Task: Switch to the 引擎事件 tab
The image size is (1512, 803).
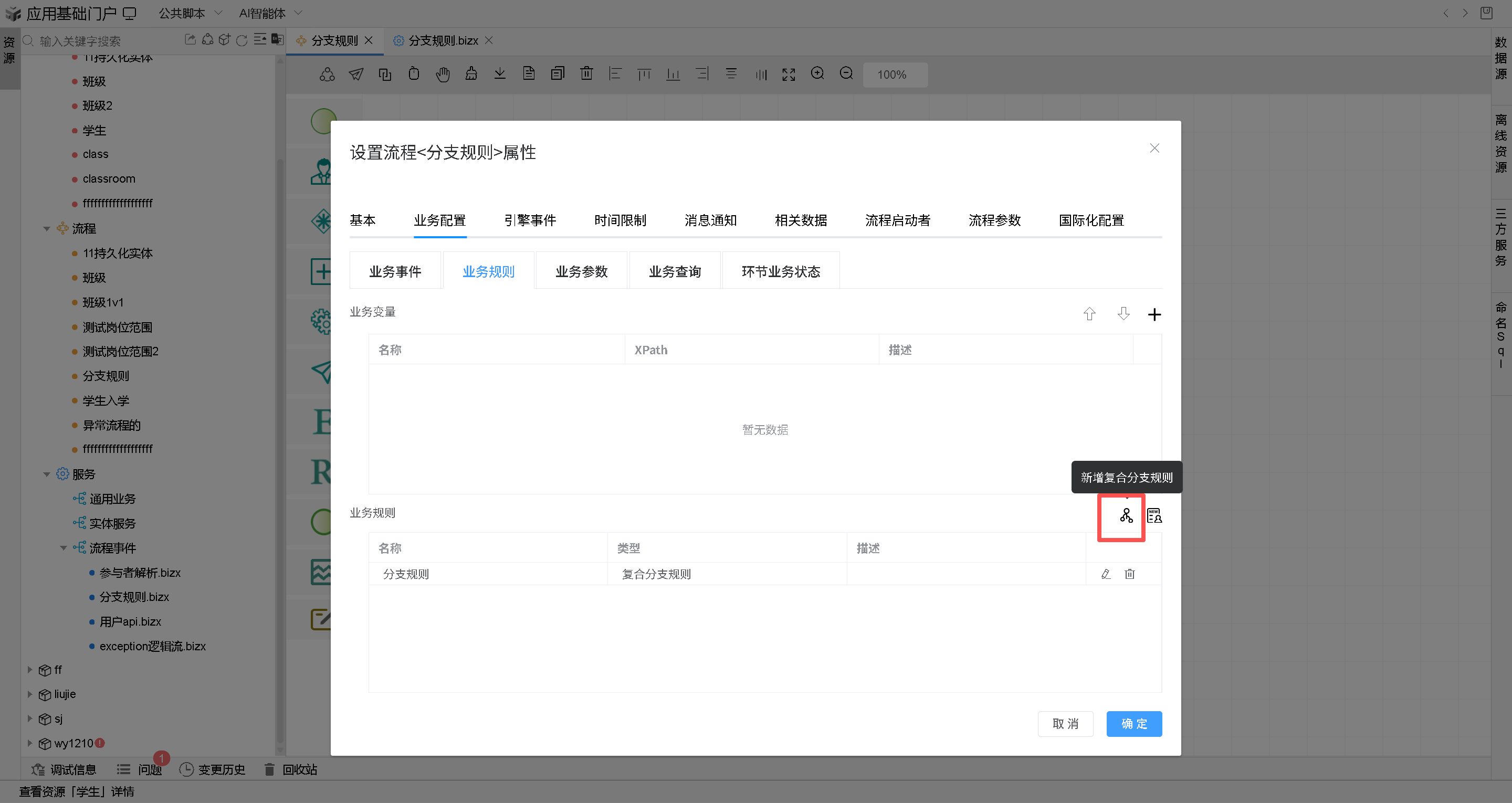Action: [529, 221]
